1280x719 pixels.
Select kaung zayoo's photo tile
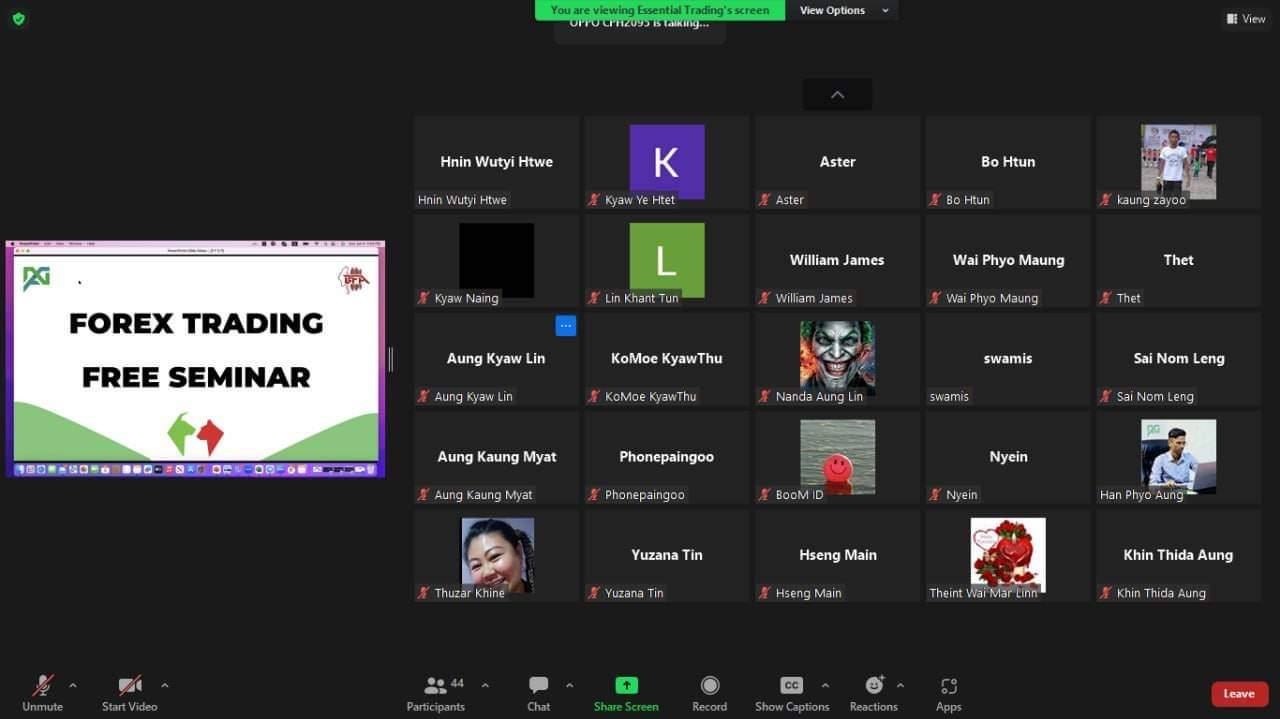(1178, 162)
